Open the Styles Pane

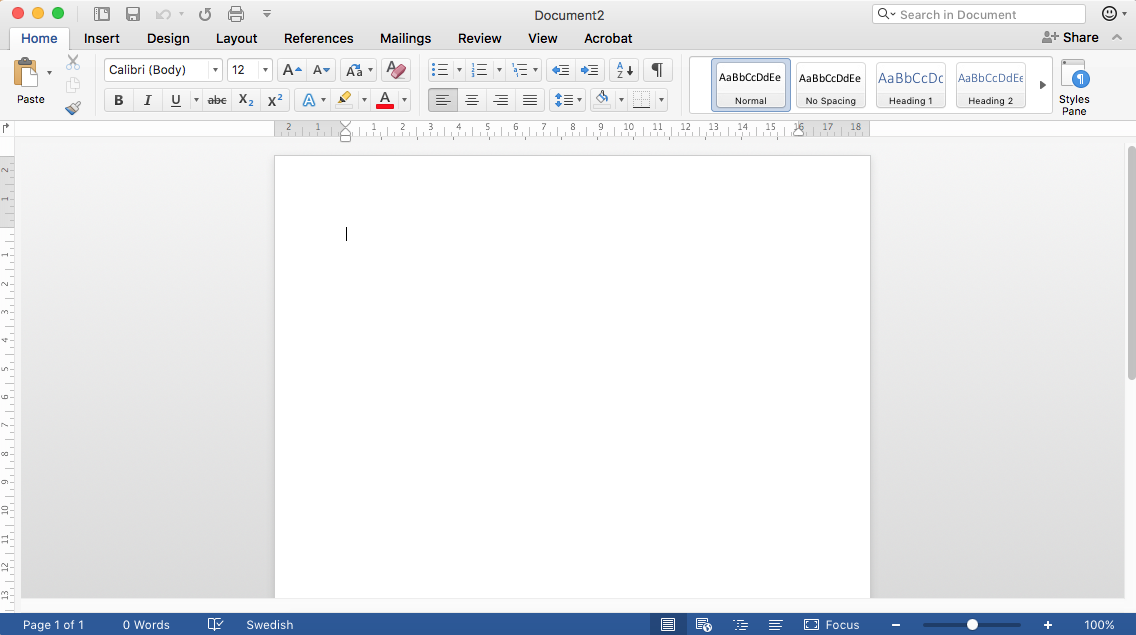tap(1074, 87)
